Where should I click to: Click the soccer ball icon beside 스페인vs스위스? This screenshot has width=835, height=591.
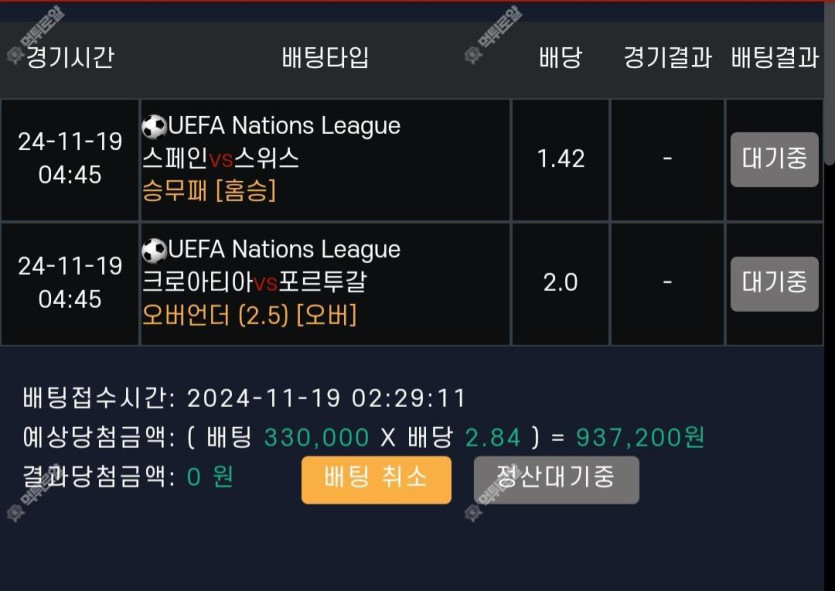point(154,127)
